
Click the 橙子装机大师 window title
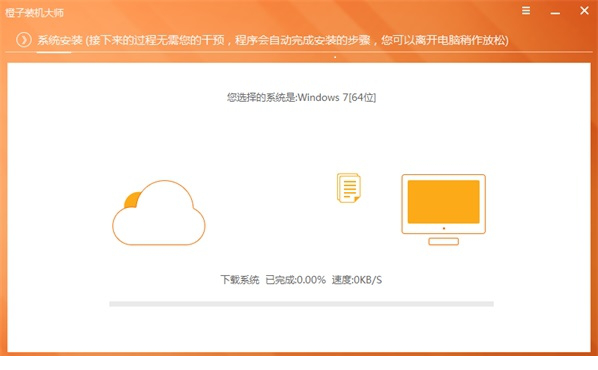pyautogui.click(x=34, y=13)
